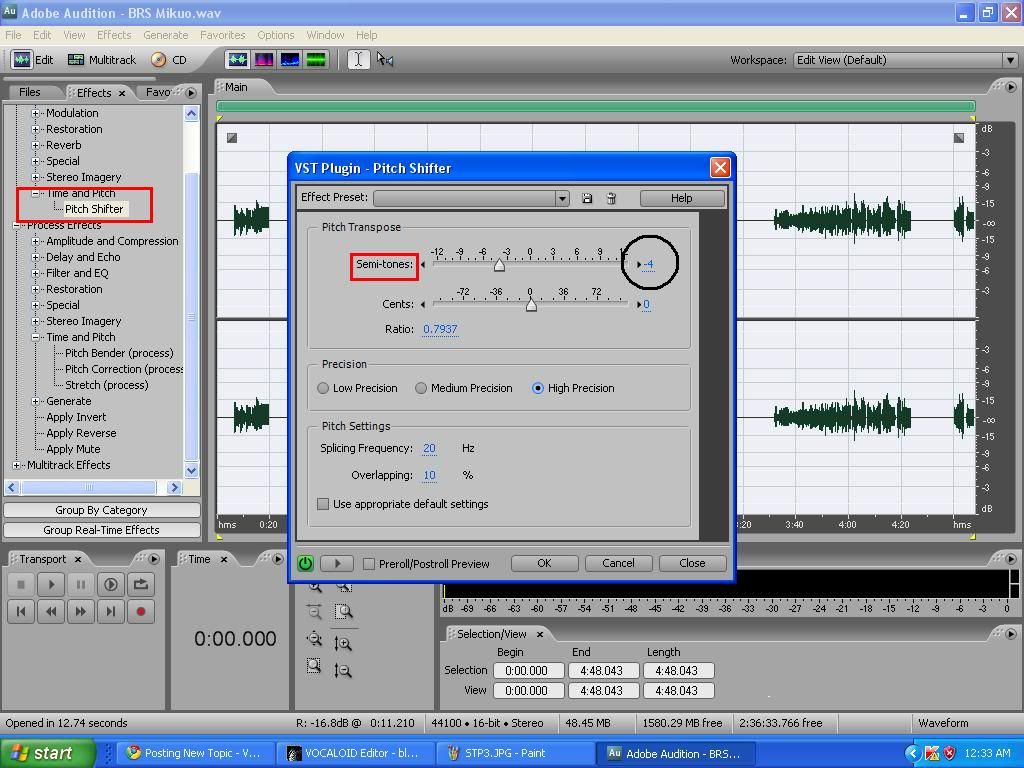Image resolution: width=1024 pixels, height=768 pixels.
Task: Fast forward transport button
Action: pos(81,612)
